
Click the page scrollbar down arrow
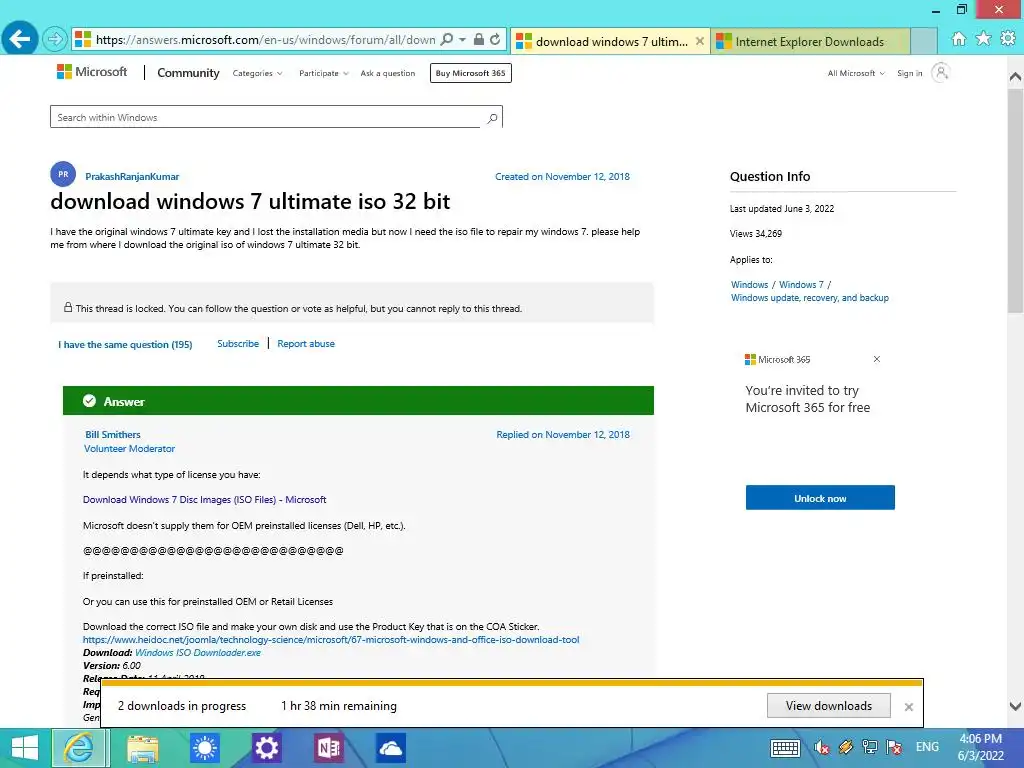1016,706
